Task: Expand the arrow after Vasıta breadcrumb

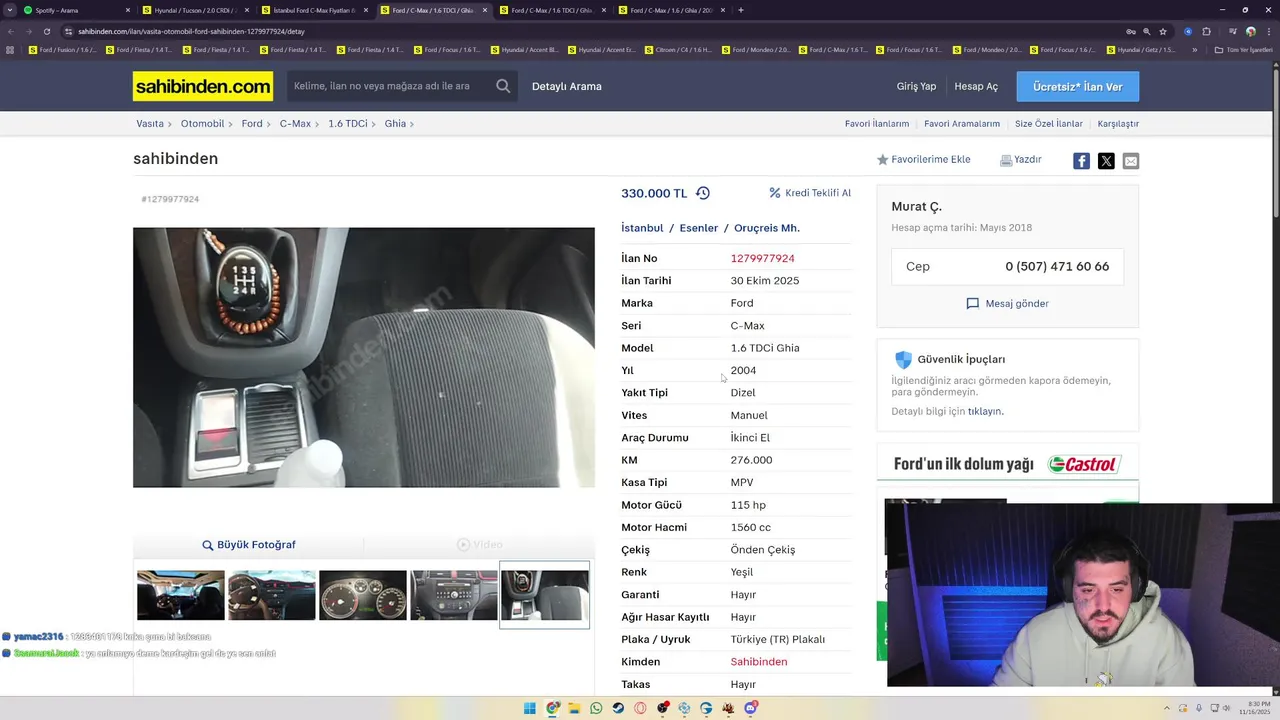Action: pos(171,124)
